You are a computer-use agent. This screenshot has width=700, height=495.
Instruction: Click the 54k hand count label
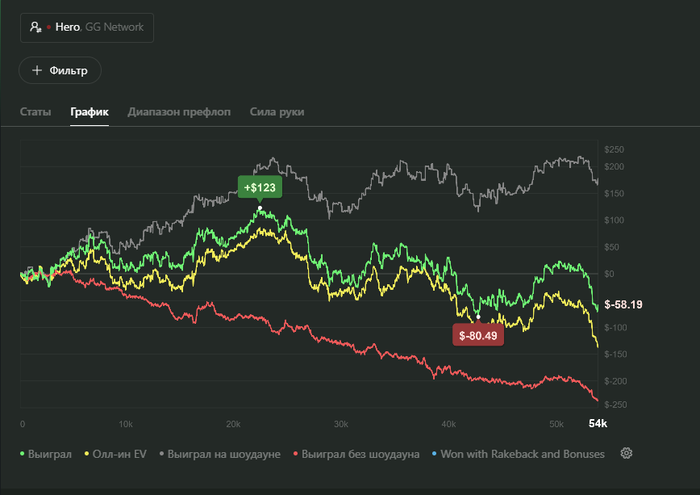pos(597,424)
